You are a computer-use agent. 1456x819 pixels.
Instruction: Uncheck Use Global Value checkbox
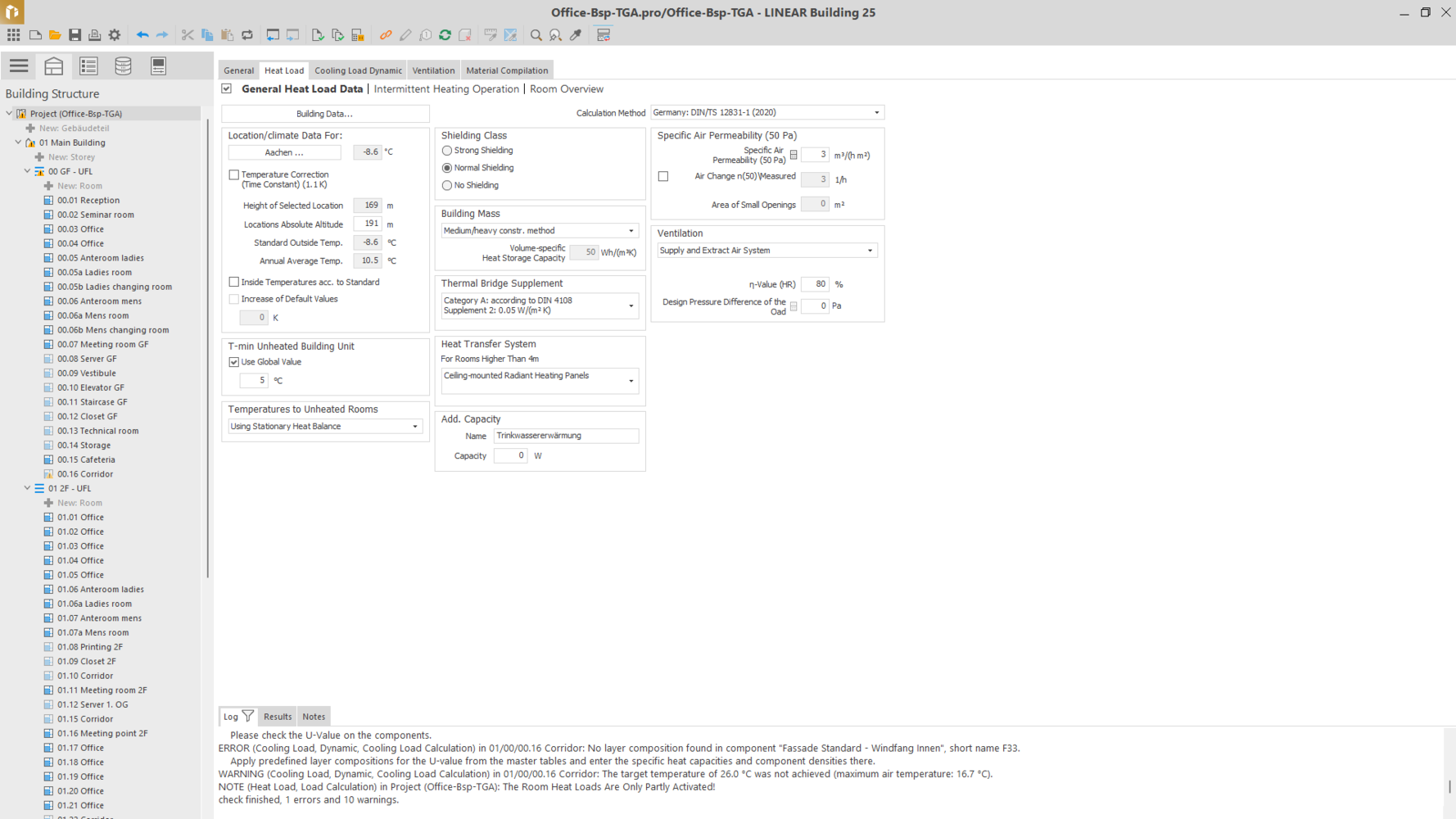tap(234, 362)
